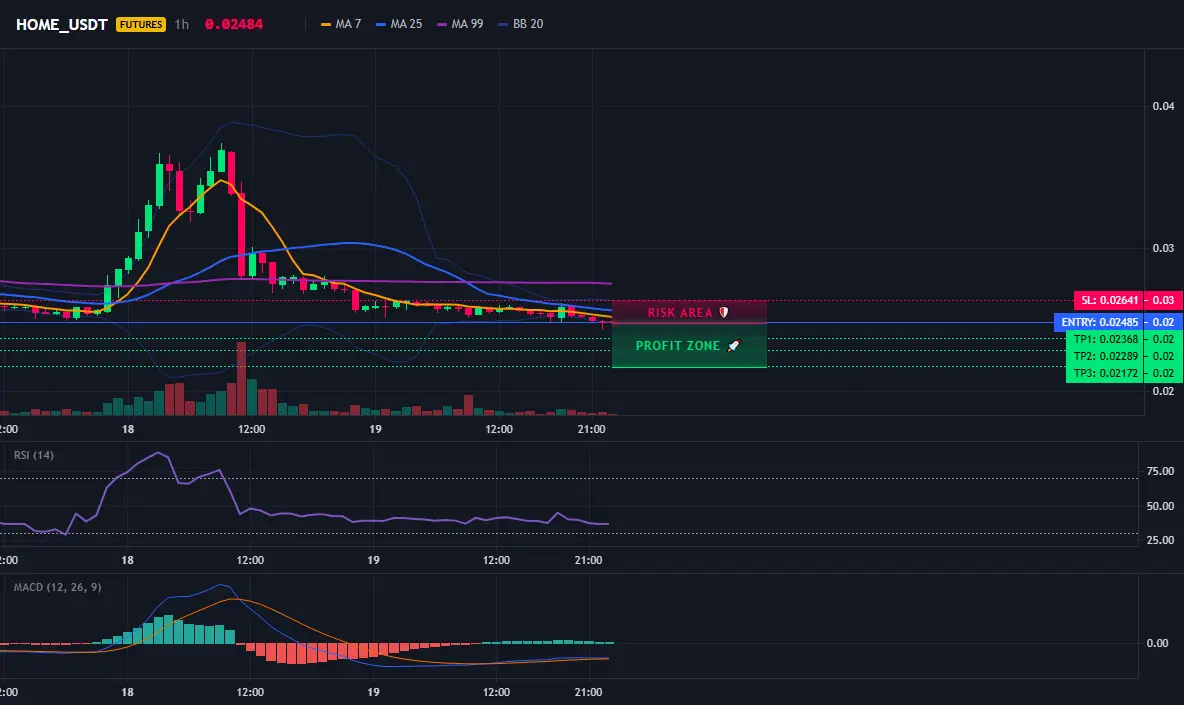1184x705 pixels.
Task: Click the 0.00 MACD axis label
Action: click(x=1157, y=643)
